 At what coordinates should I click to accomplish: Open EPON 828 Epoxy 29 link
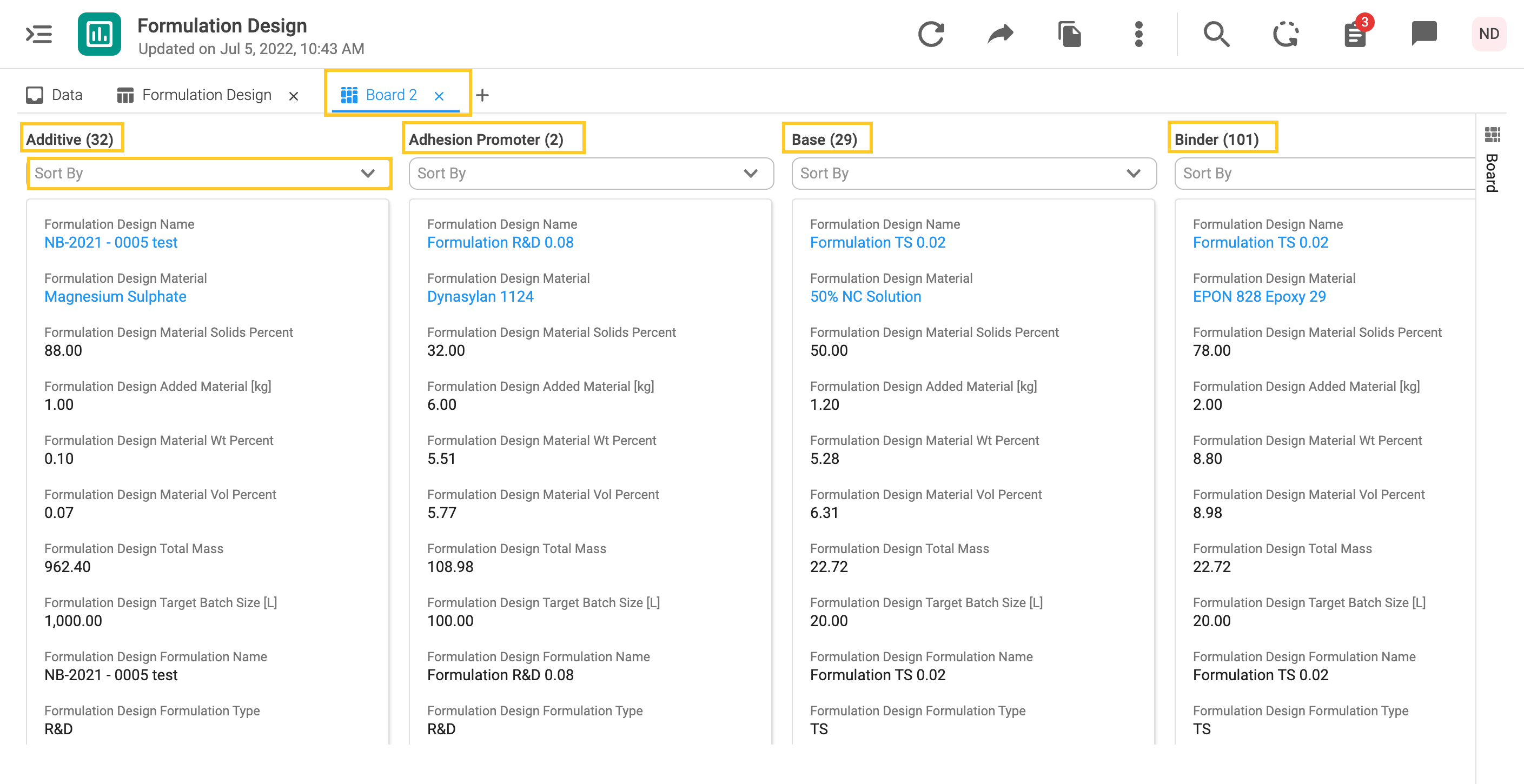[x=1259, y=296]
